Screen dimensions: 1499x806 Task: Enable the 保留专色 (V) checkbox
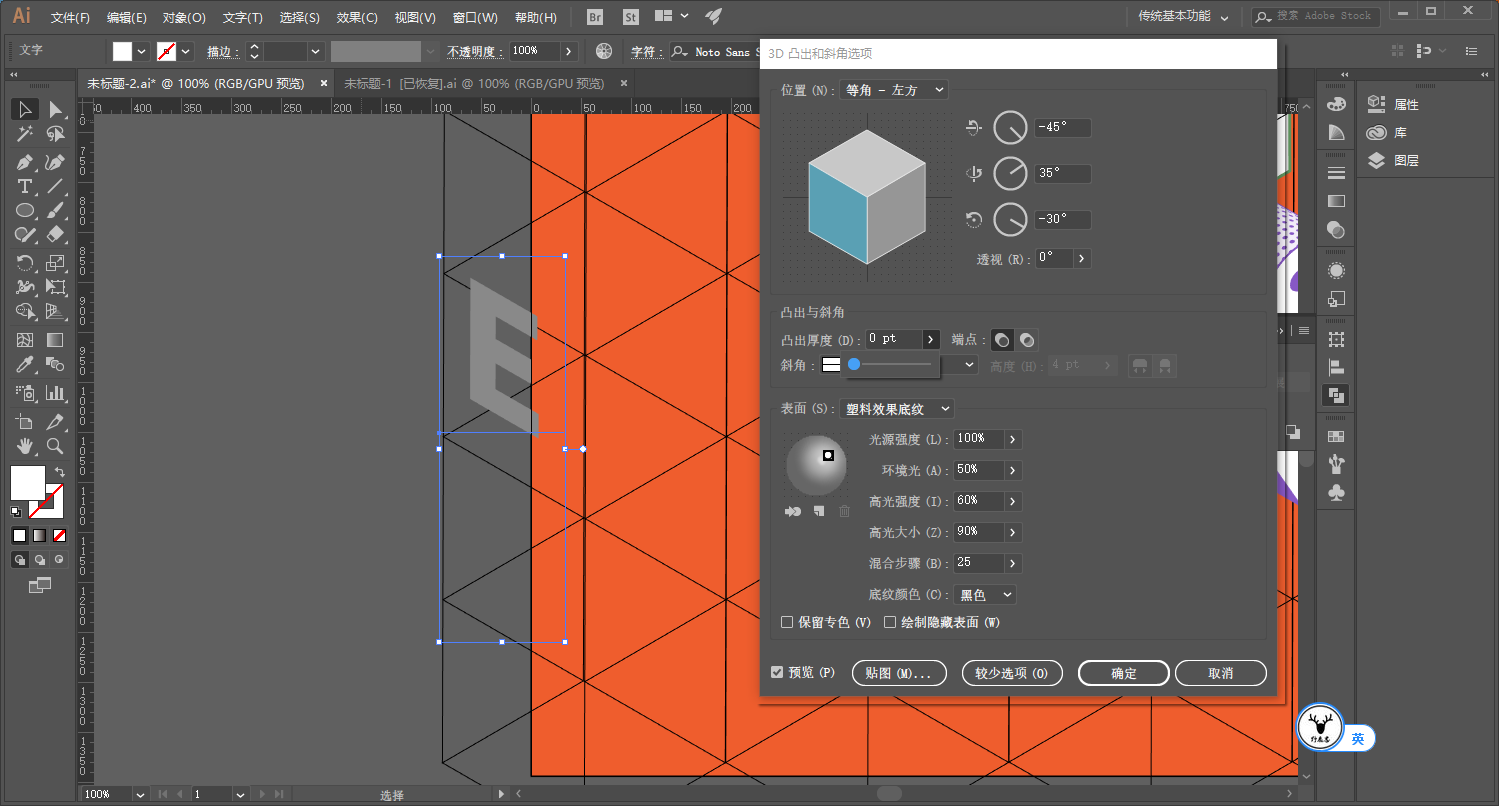(787, 622)
